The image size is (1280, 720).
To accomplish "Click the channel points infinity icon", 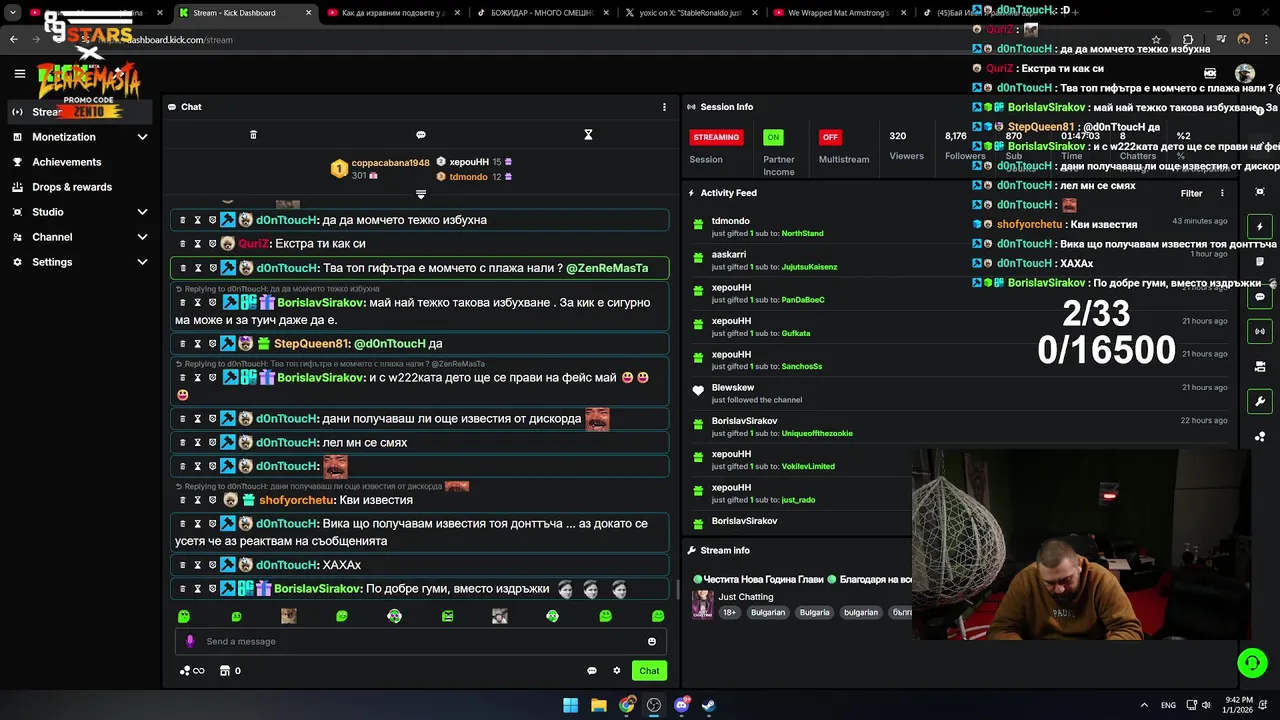I will [x=192, y=671].
